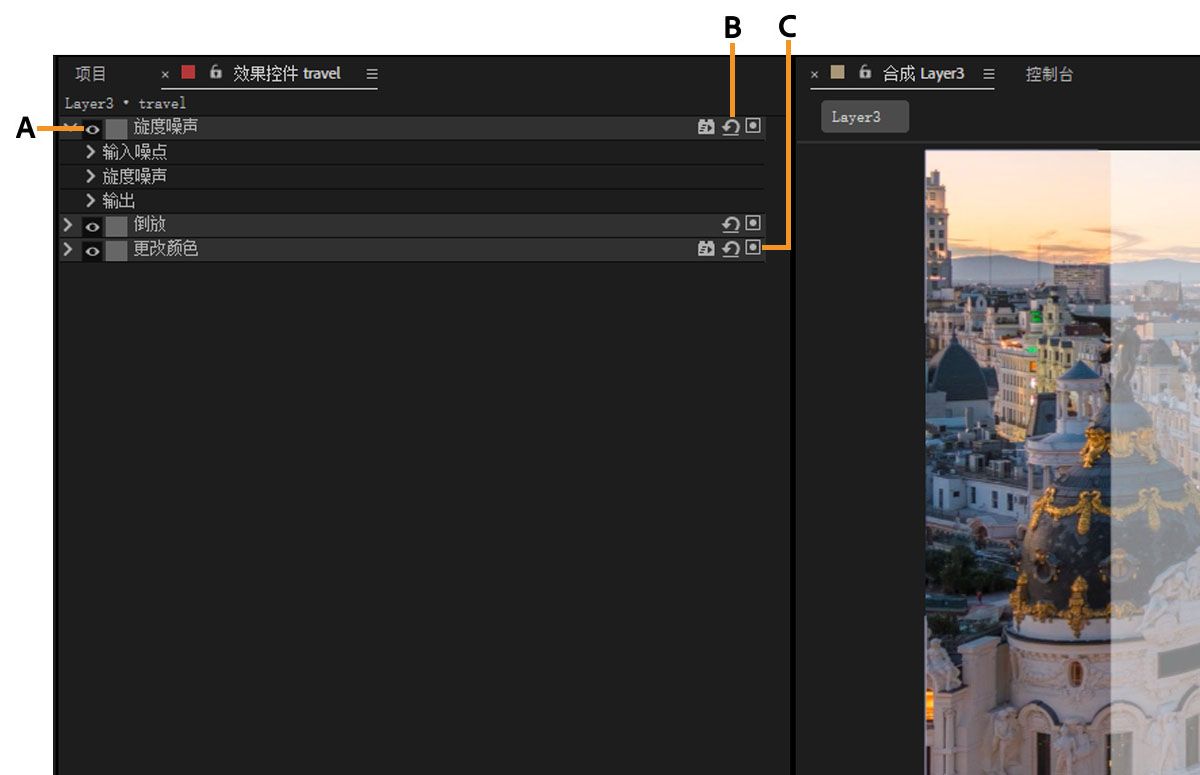
Task: Close the 效果控件 travel panel
Action: [165, 74]
